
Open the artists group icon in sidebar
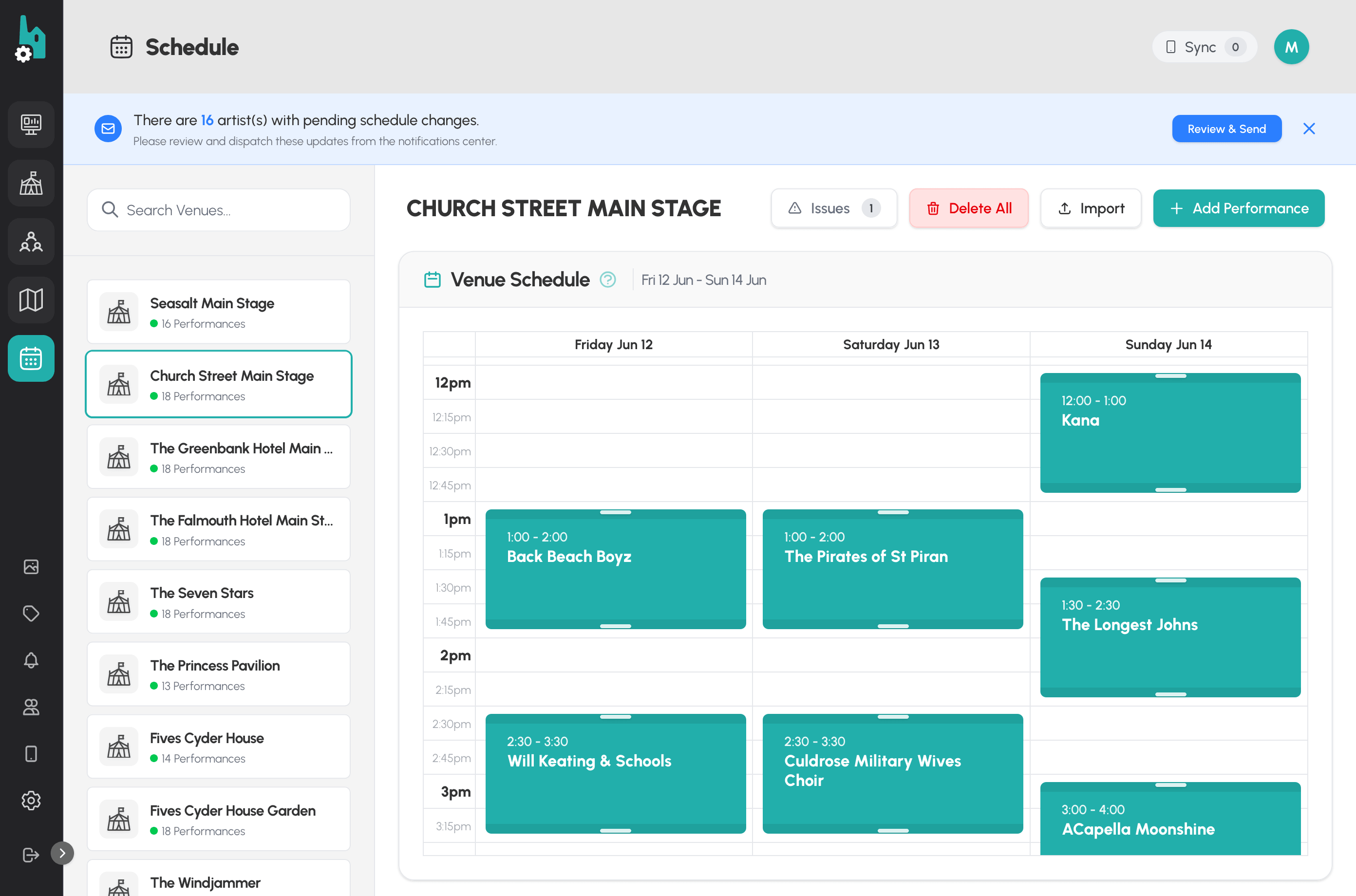click(31, 242)
